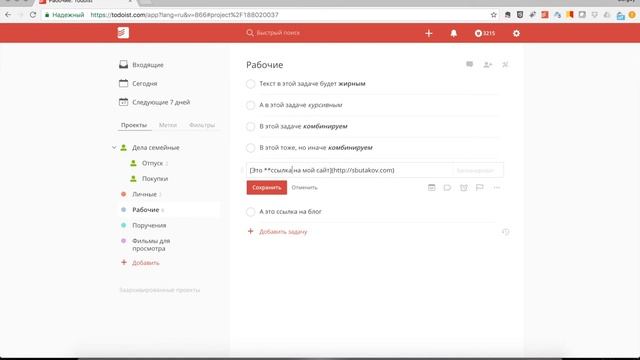This screenshot has width=640, height=360.
Task: Select Отпуск subproject
Action: [x=152, y=163]
